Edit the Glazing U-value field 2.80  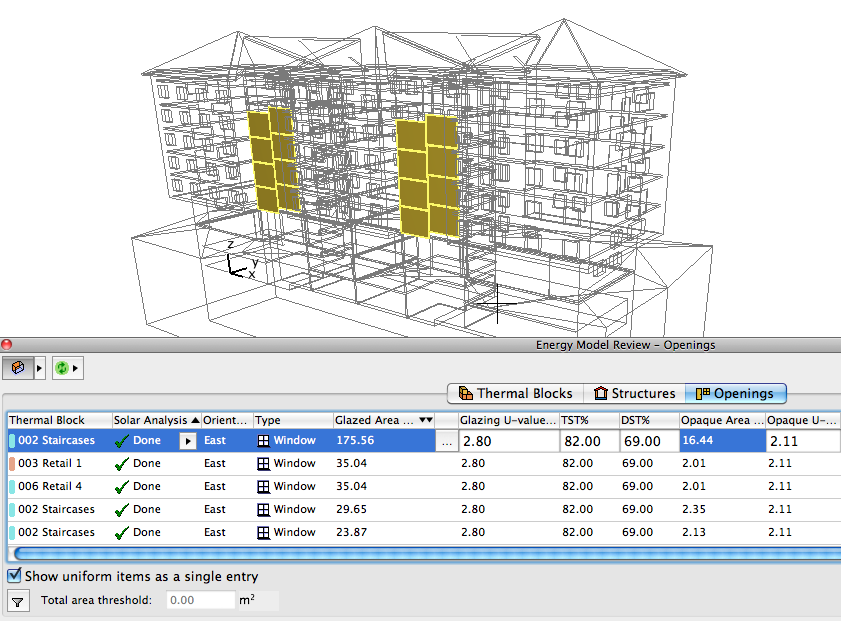509,441
